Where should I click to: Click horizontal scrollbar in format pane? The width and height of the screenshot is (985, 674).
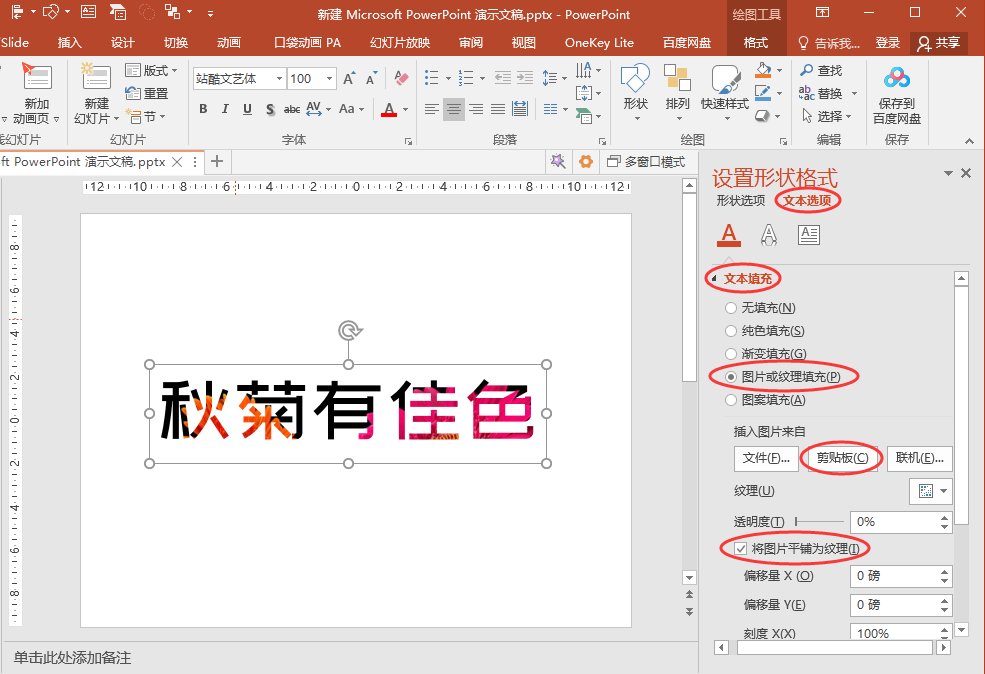[x=834, y=648]
